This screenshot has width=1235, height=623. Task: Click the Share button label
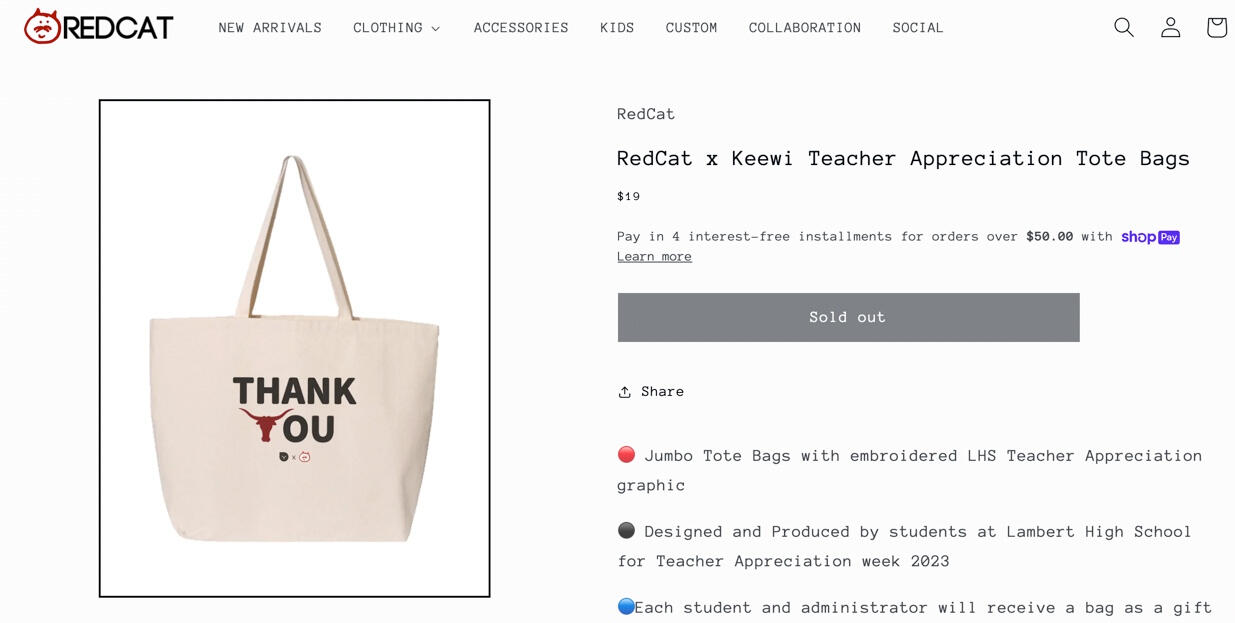click(x=663, y=392)
